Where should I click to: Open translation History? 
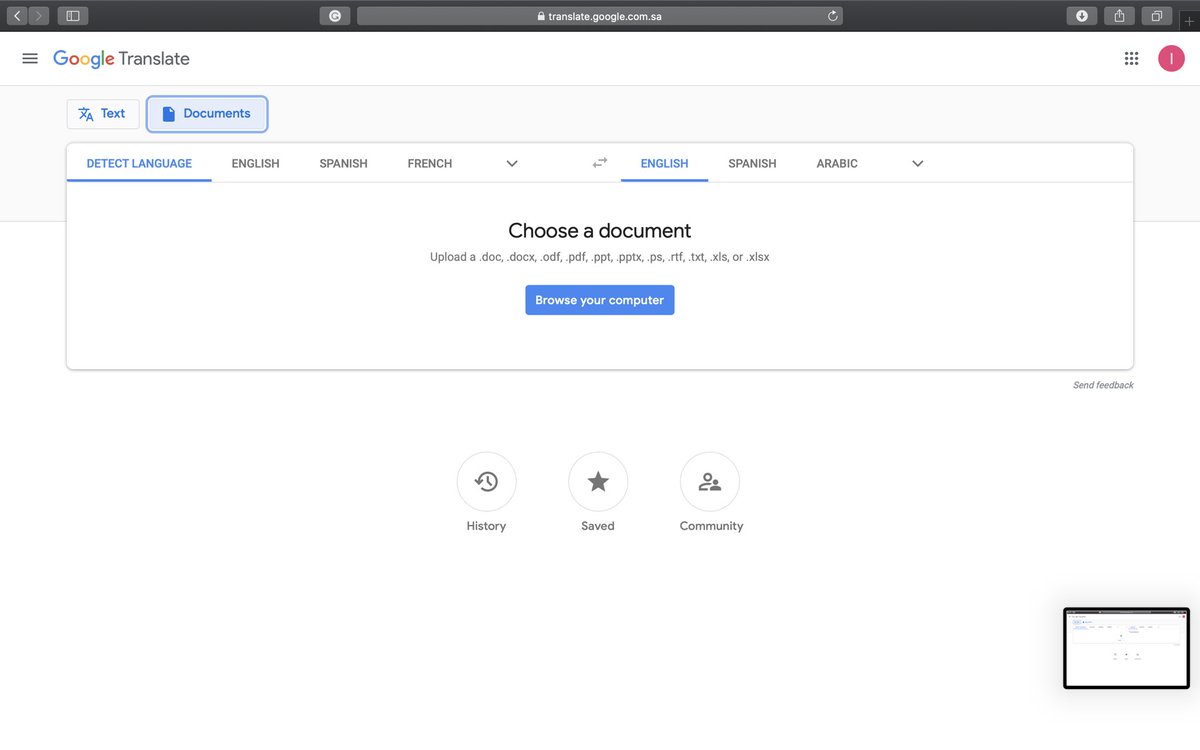click(486, 482)
